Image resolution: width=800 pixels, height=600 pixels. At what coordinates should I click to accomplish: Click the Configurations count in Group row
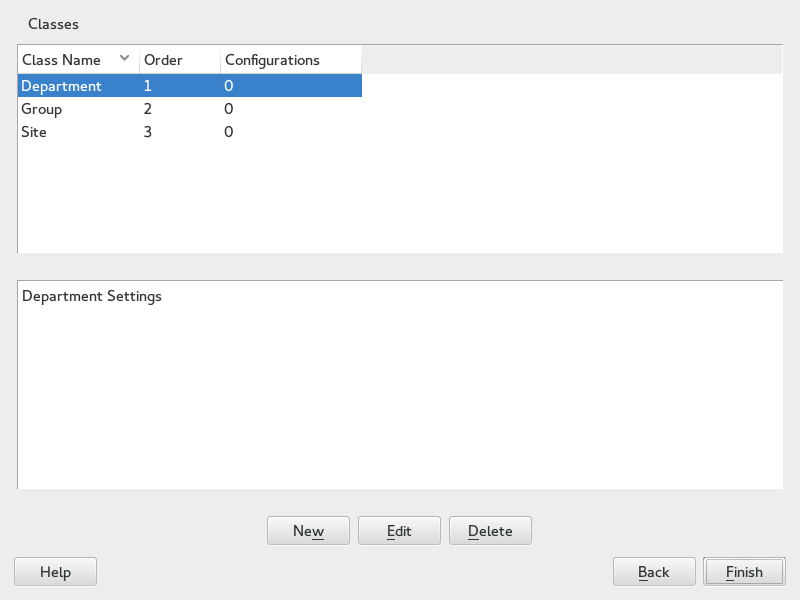click(229, 109)
